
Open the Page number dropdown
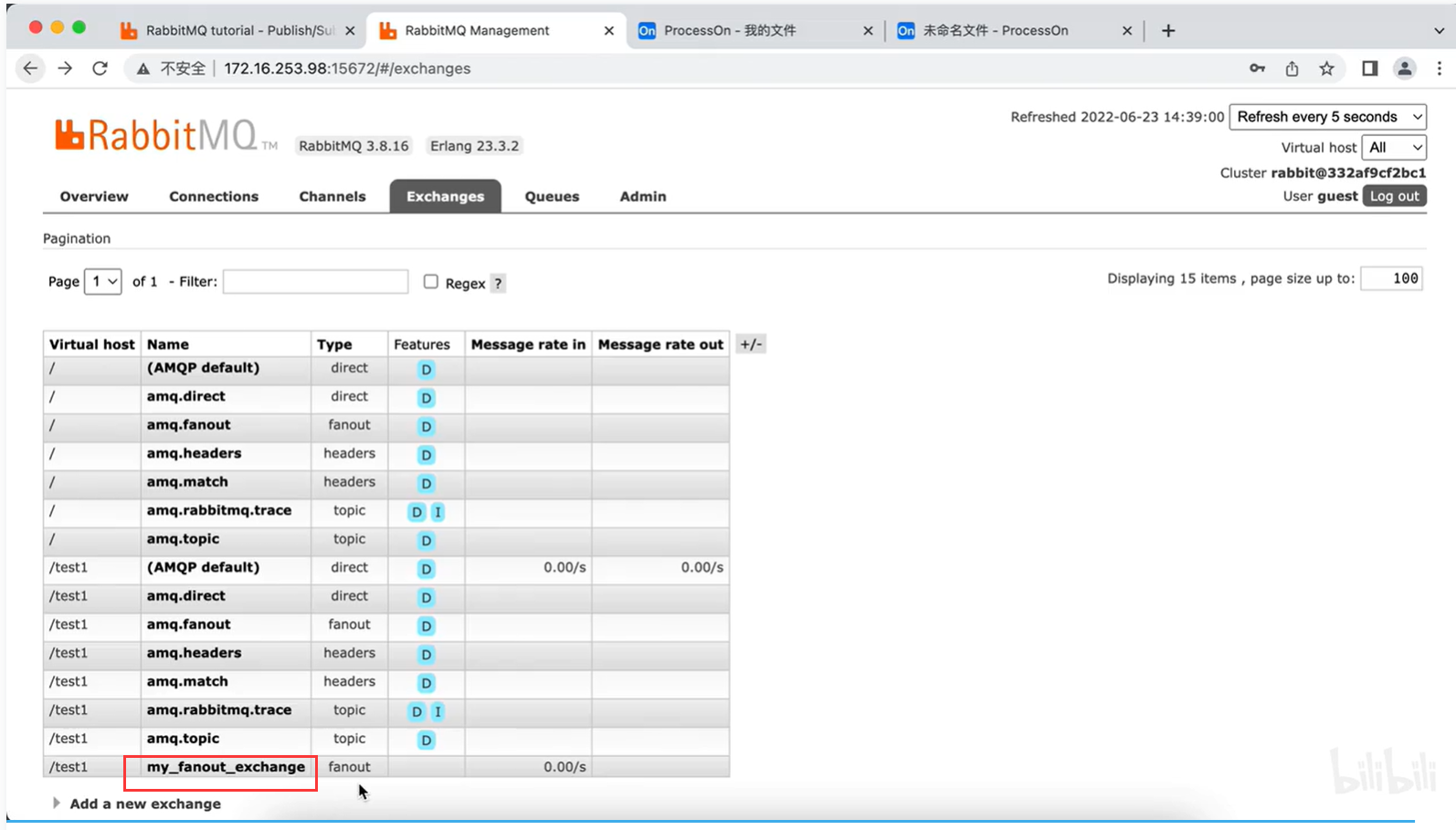click(103, 281)
